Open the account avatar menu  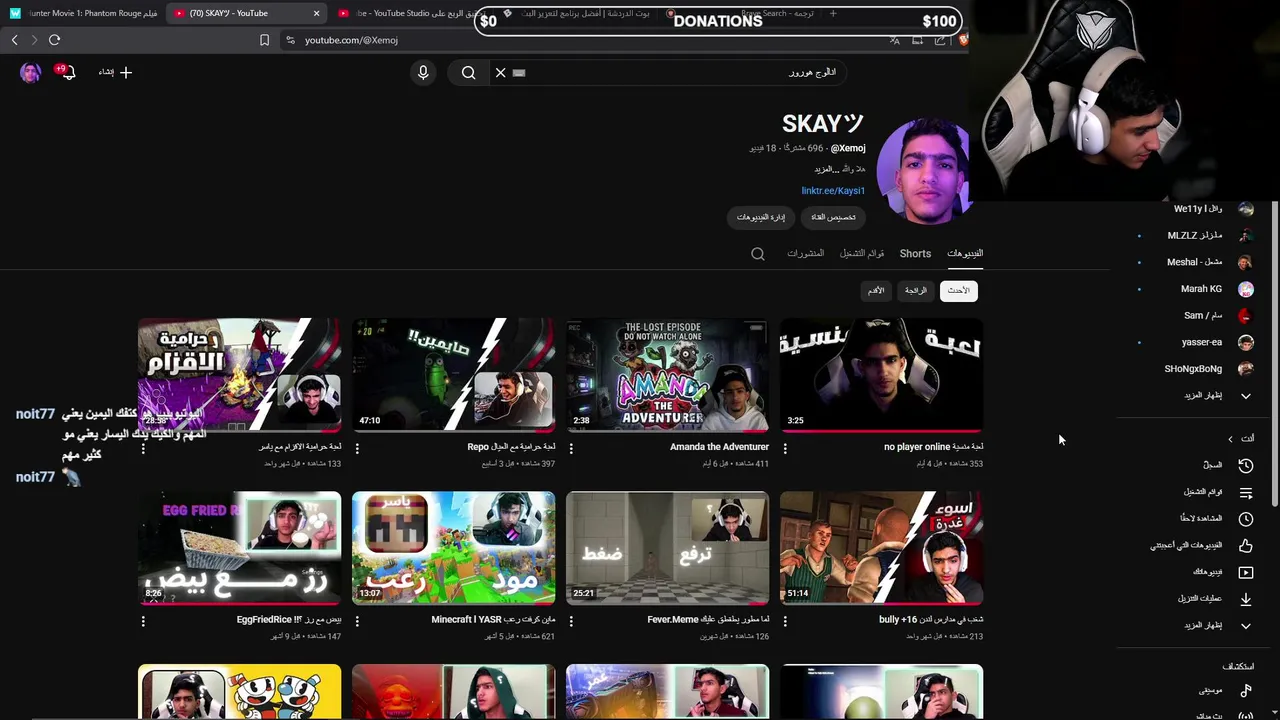(30, 72)
